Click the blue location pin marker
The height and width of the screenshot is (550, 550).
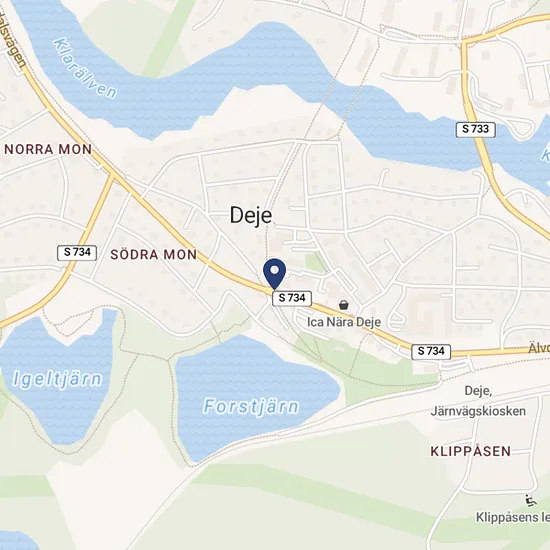(274, 274)
